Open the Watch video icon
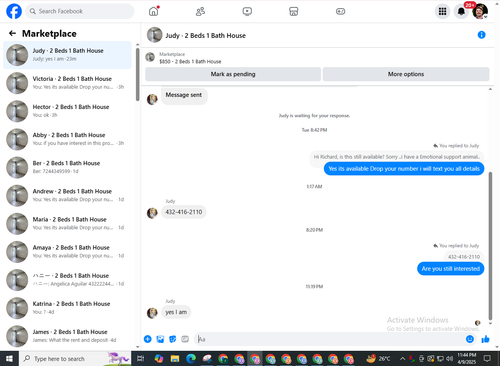500x366 pixels. coord(247,12)
